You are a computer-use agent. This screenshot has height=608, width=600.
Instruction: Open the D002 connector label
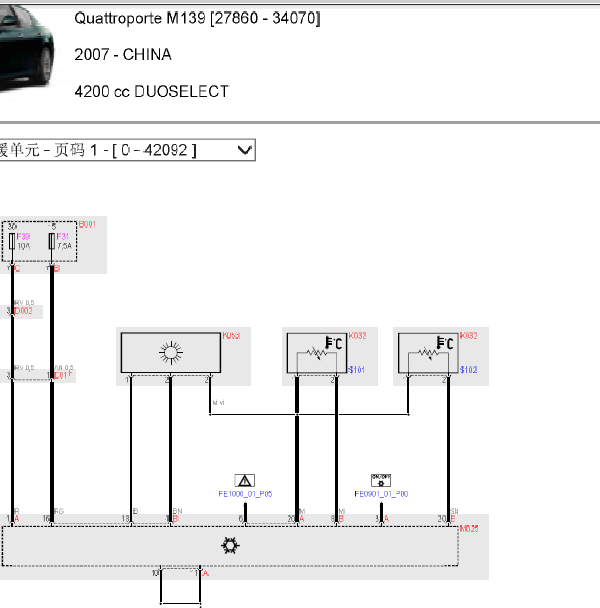tap(23, 311)
